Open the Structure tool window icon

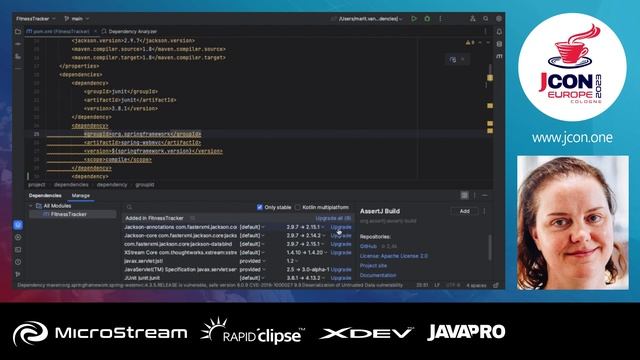coord(18,56)
